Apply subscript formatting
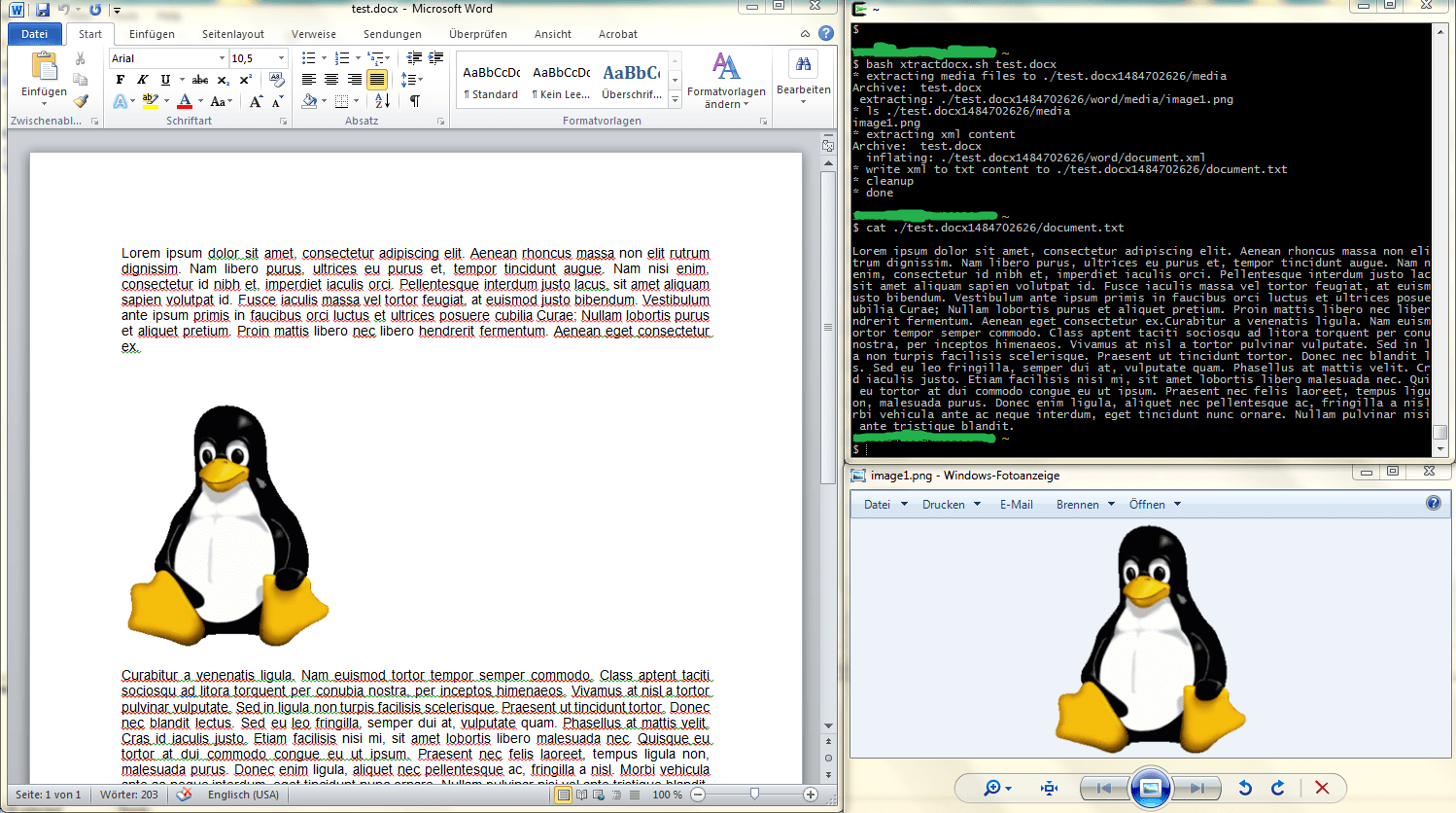This screenshot has height=813, width=1456. (x=224, y=80)
